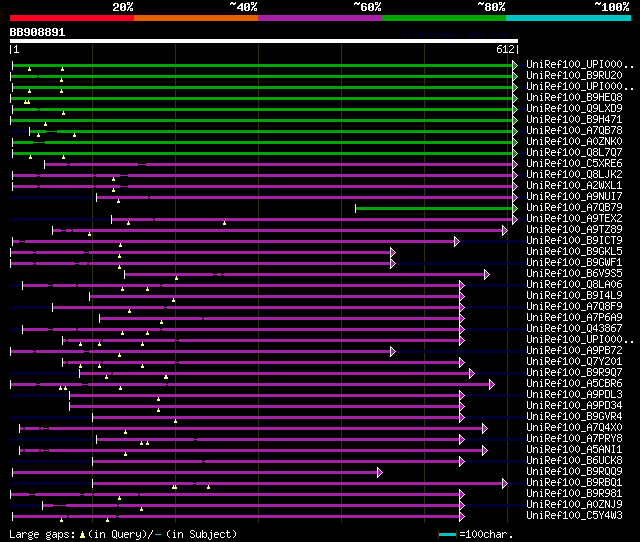Image resolution: width=640 pixels, height=542 pixels.
Task: Click the purple ~60% identity legend segment
Action: tap(320, 18)
